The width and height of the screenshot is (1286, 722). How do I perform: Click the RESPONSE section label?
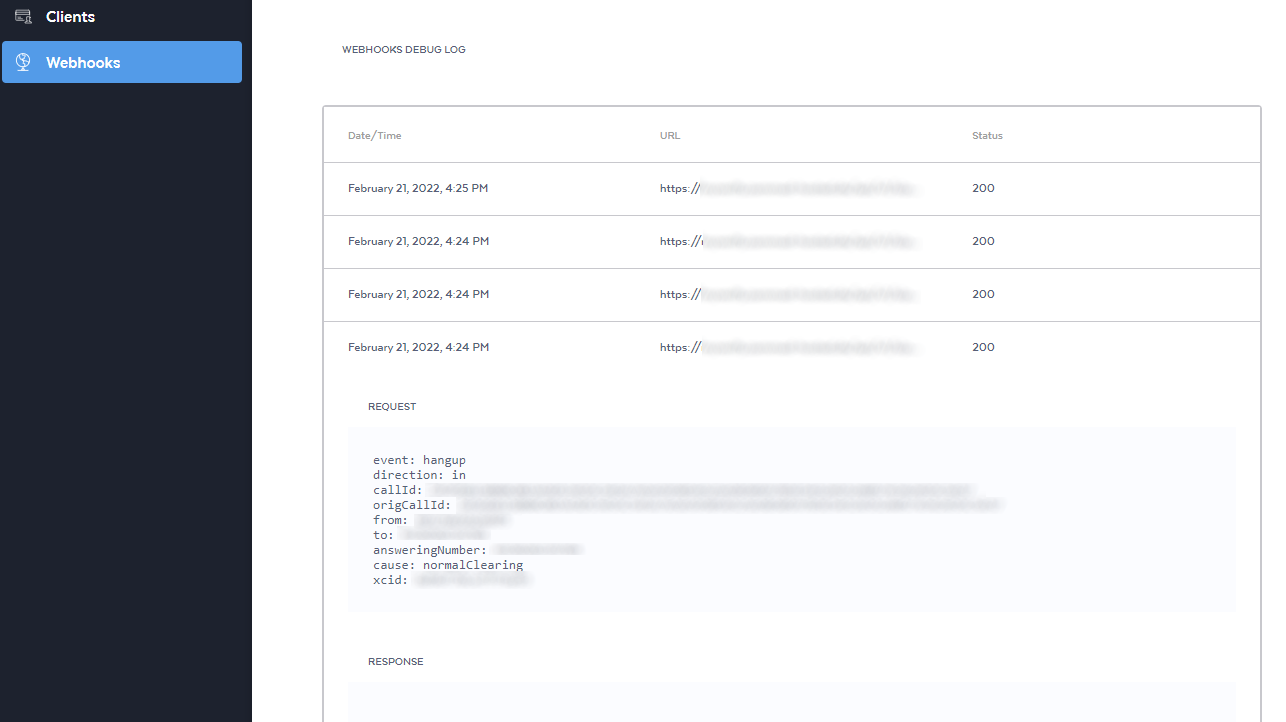tap(396, 662)
